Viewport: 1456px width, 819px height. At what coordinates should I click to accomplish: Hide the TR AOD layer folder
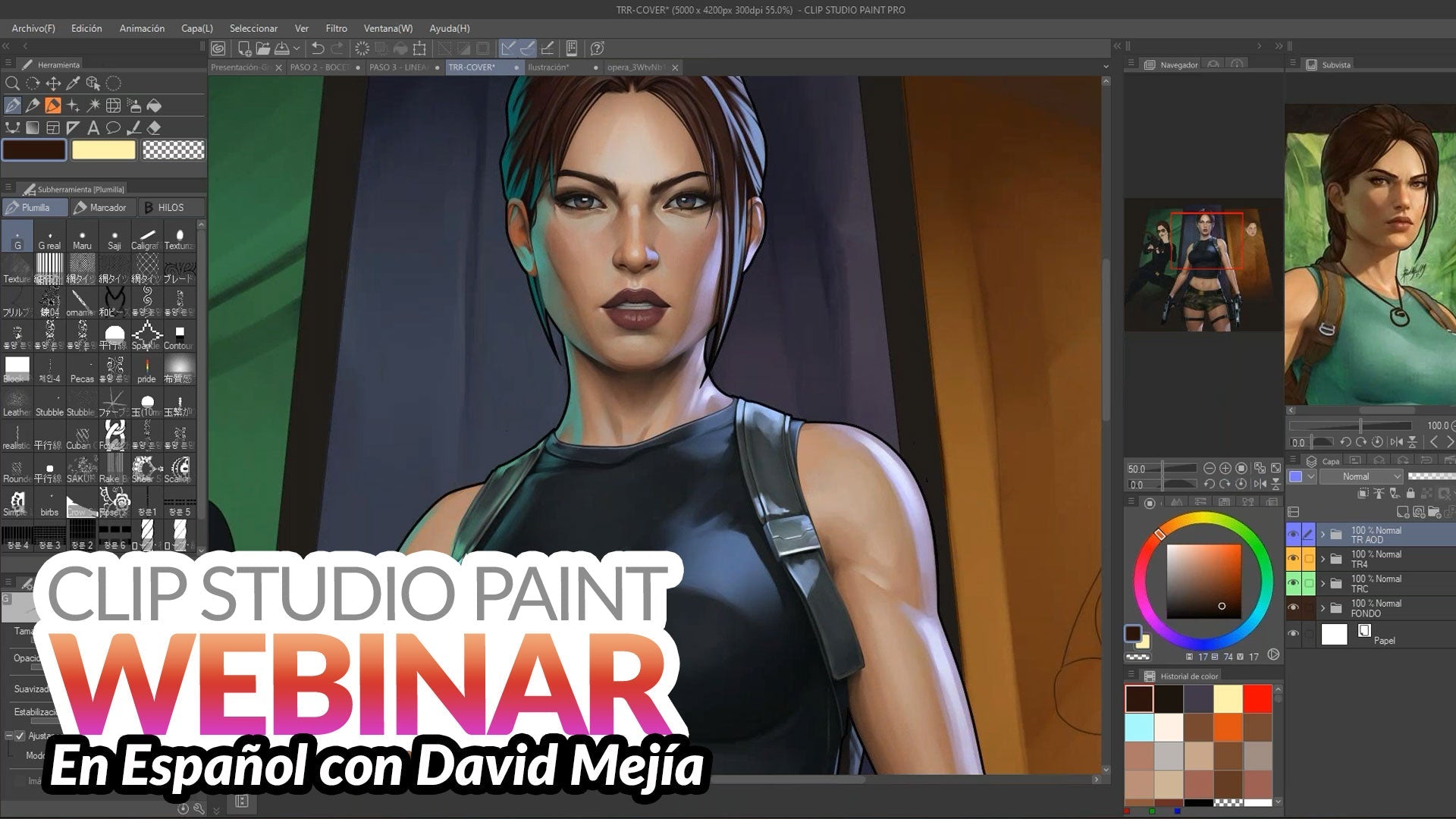click(1294, 535)
